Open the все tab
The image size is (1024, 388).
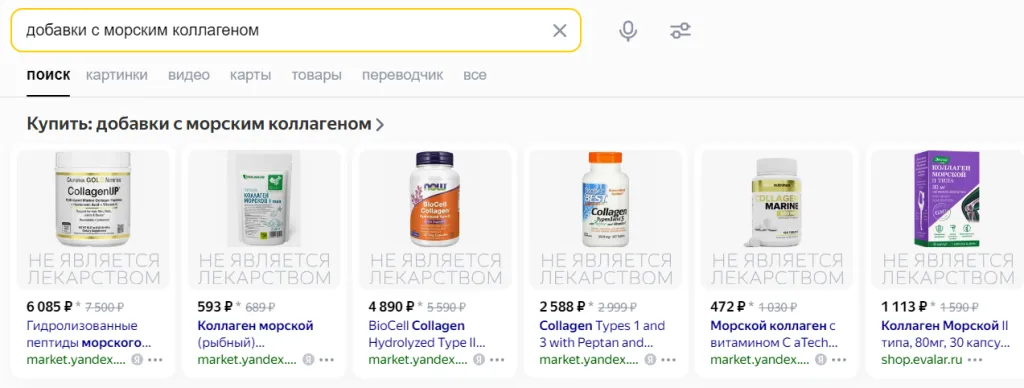tap(475, 75)
